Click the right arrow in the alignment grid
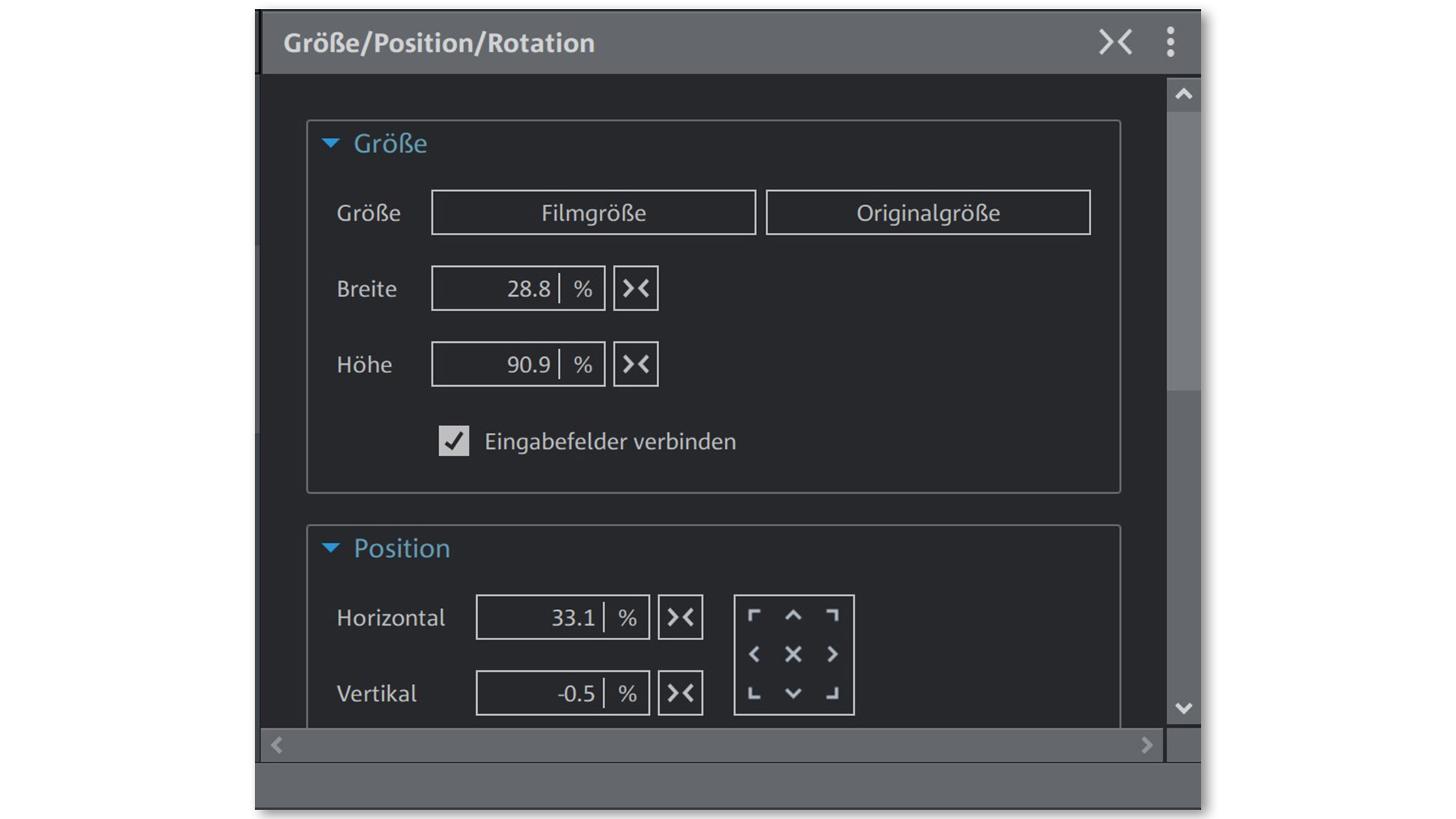This screenshot has width=1456, height=819. 833,654
